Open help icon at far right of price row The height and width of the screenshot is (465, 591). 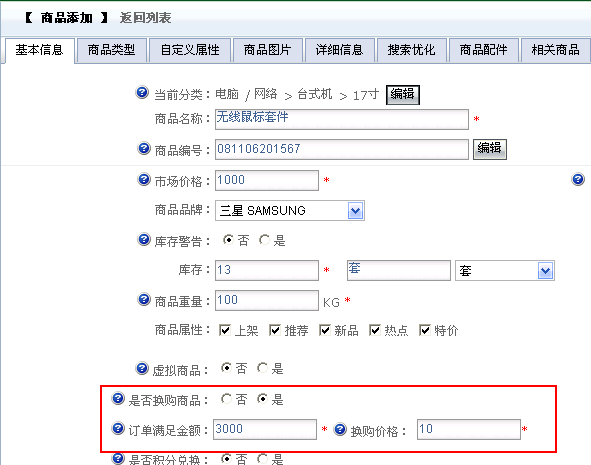point(578,179)
